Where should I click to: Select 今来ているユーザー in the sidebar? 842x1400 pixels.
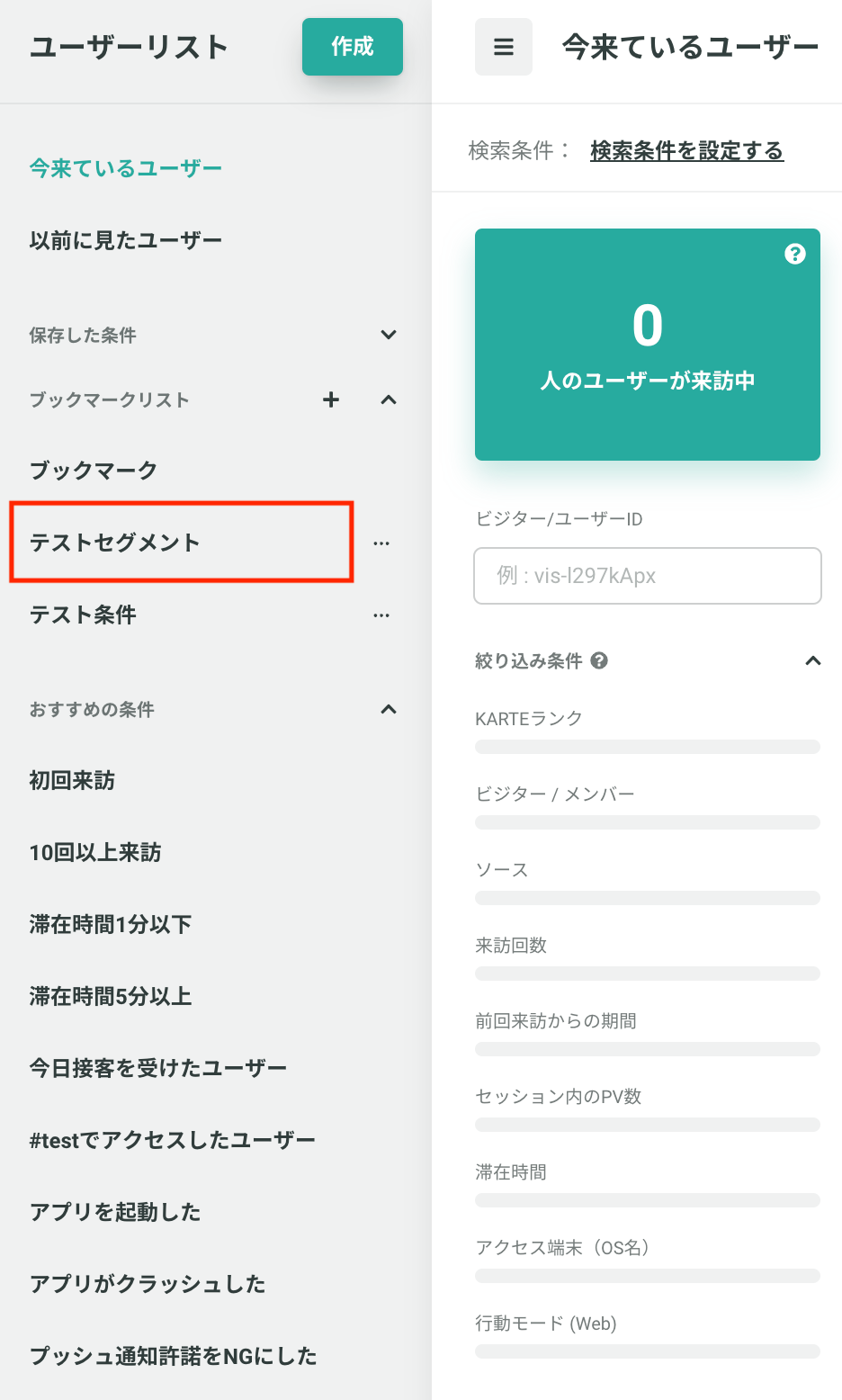126,168
